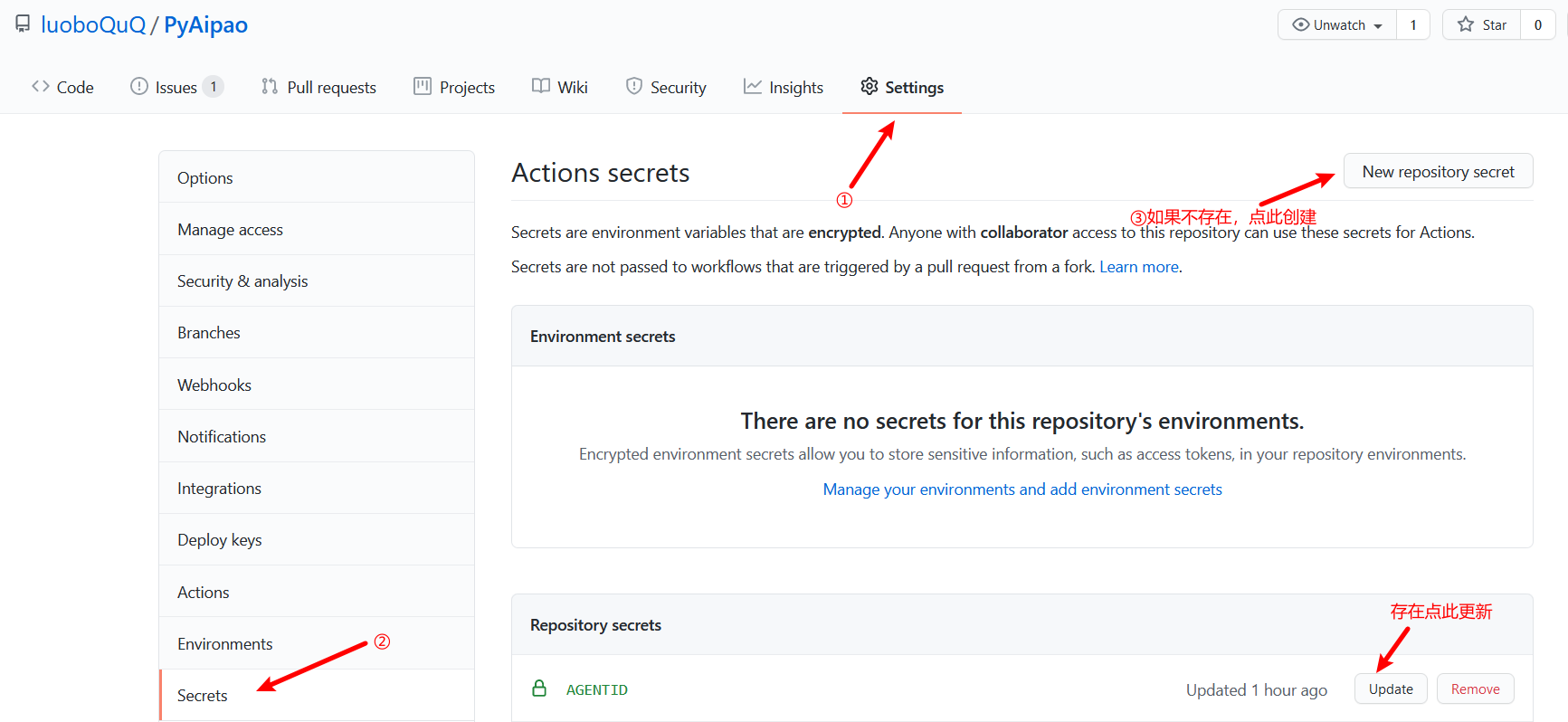Follow the Learn more link

click(1139, 267)
